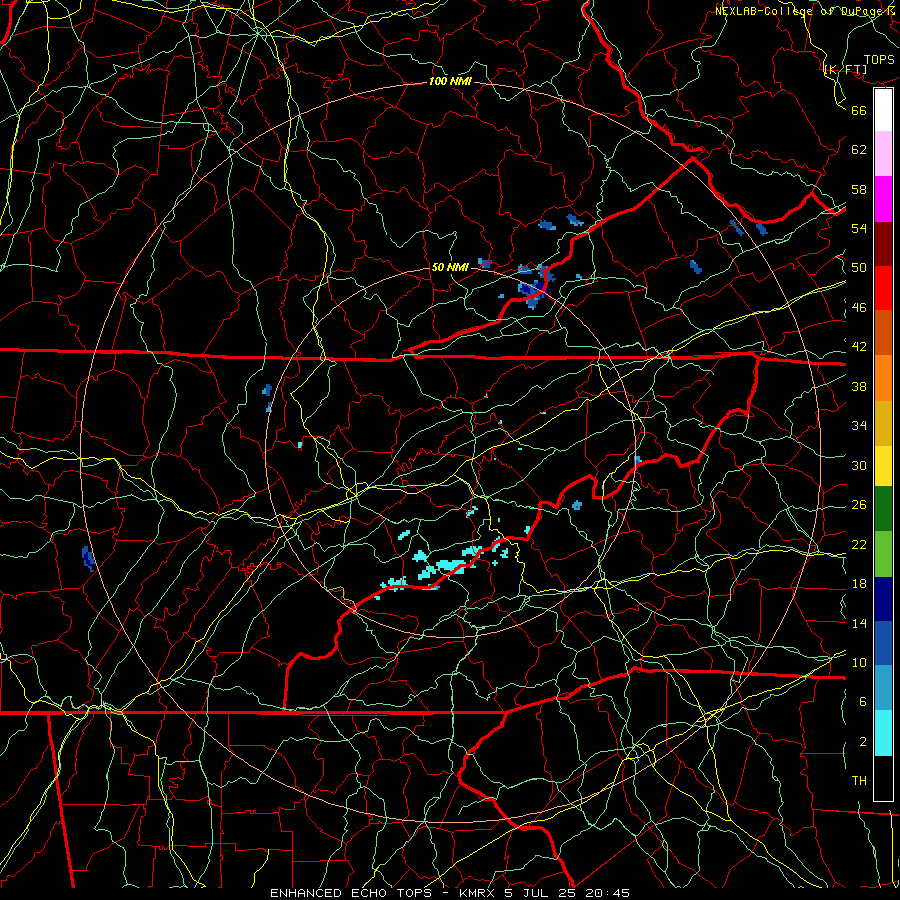Screen dimensions: 900x900
Task: Click the gold legend swatch
Action: (883, 423)
